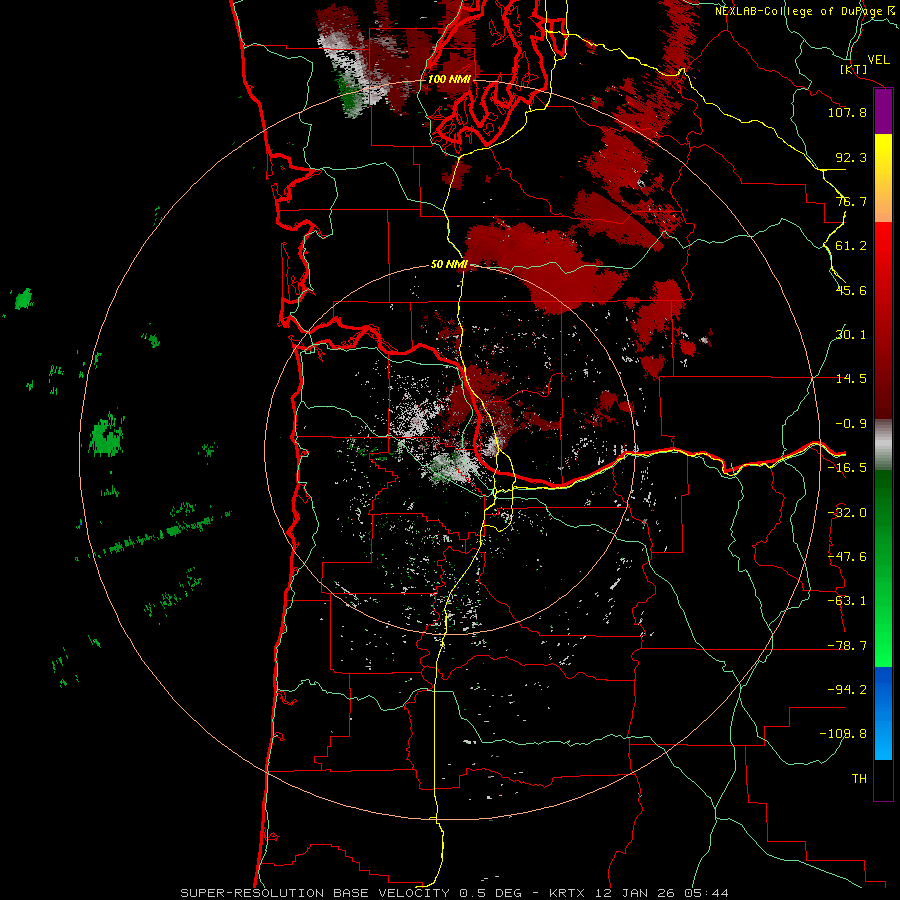This screenshot has width=900, height=900.
Task: Click the 107.8 legend value
Action: [x=847, y=112]
